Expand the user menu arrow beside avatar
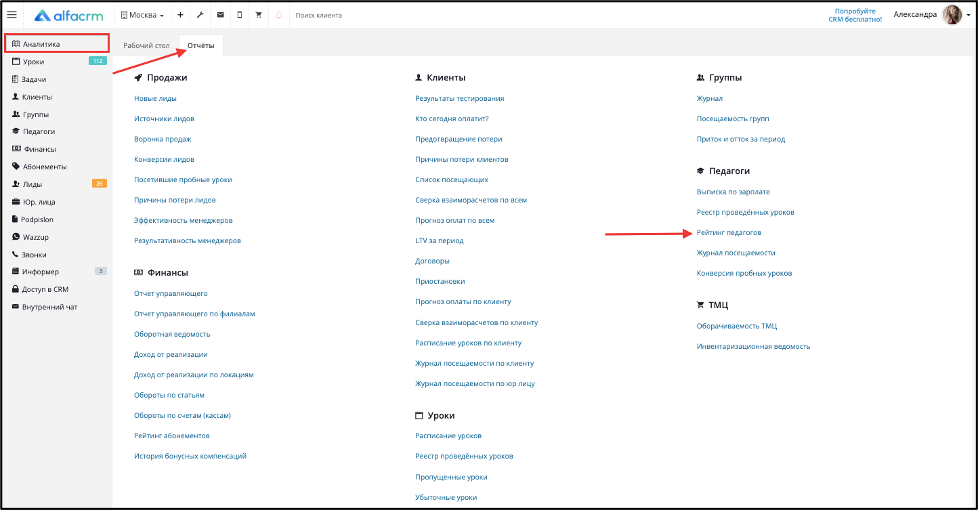This screenshot has height=510, width=979. coord(968,15)
